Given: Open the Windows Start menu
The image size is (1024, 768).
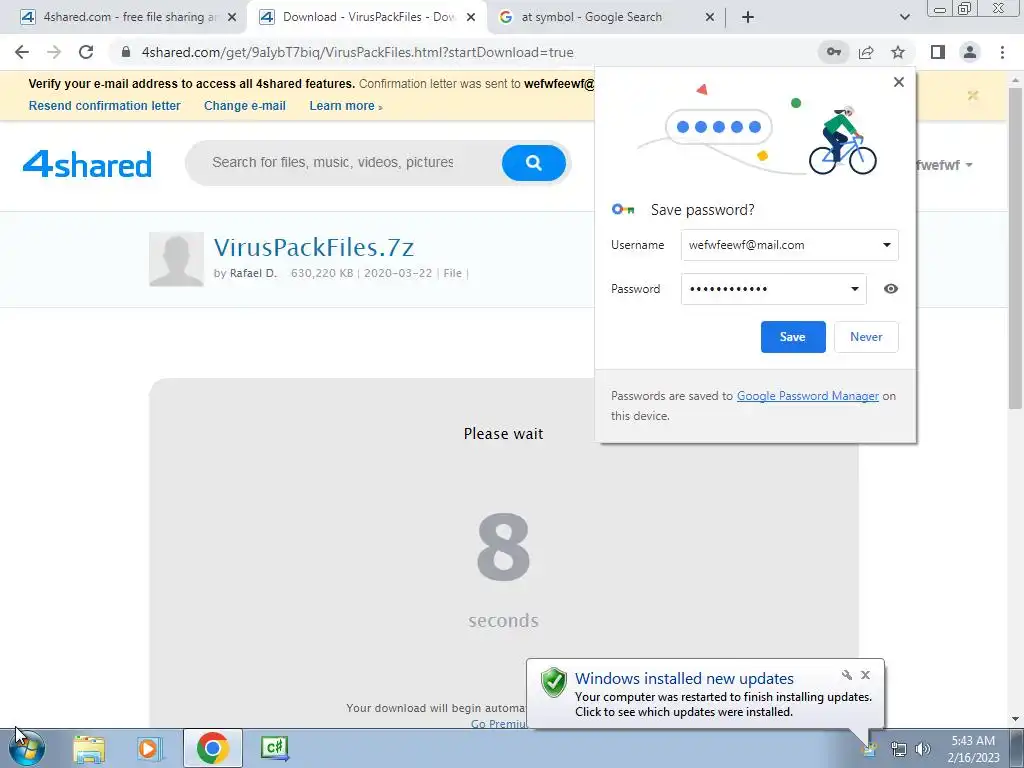Looking at the screenshot, I should 26,748.
